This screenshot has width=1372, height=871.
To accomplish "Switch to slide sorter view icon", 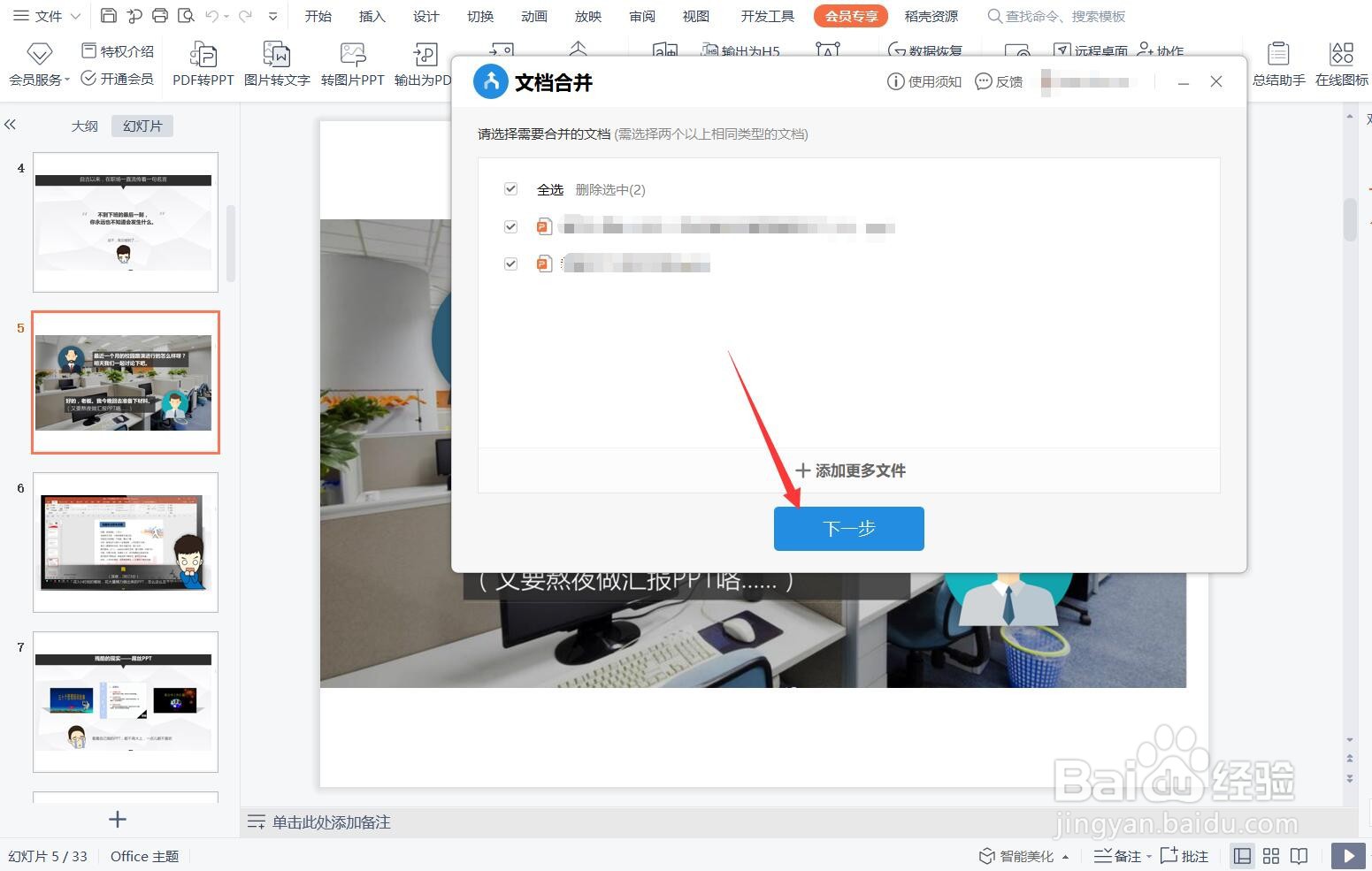I will pyautogui.click(x=1271, y=856).
